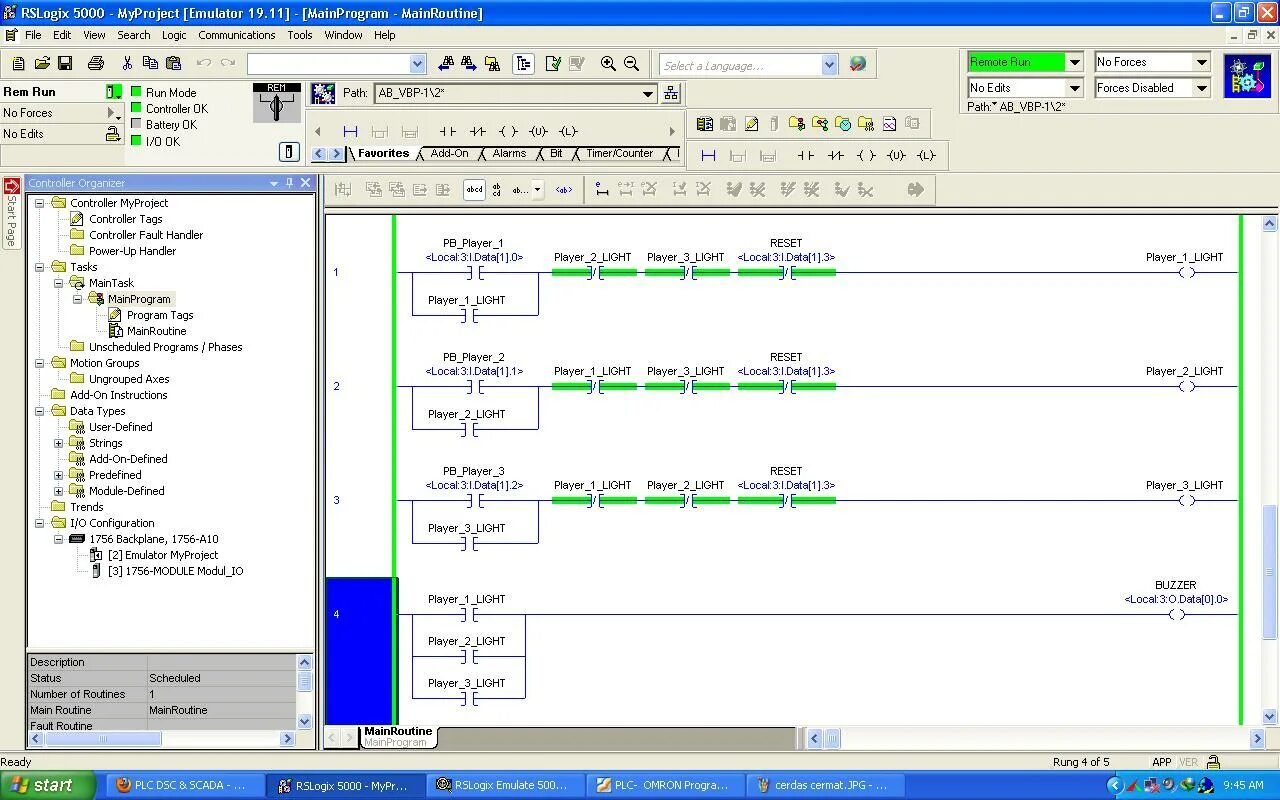Screen dimensions: 1280x800
Task: Switch to the Timer/Counter instruction tab
Action: tap(619, 154)
